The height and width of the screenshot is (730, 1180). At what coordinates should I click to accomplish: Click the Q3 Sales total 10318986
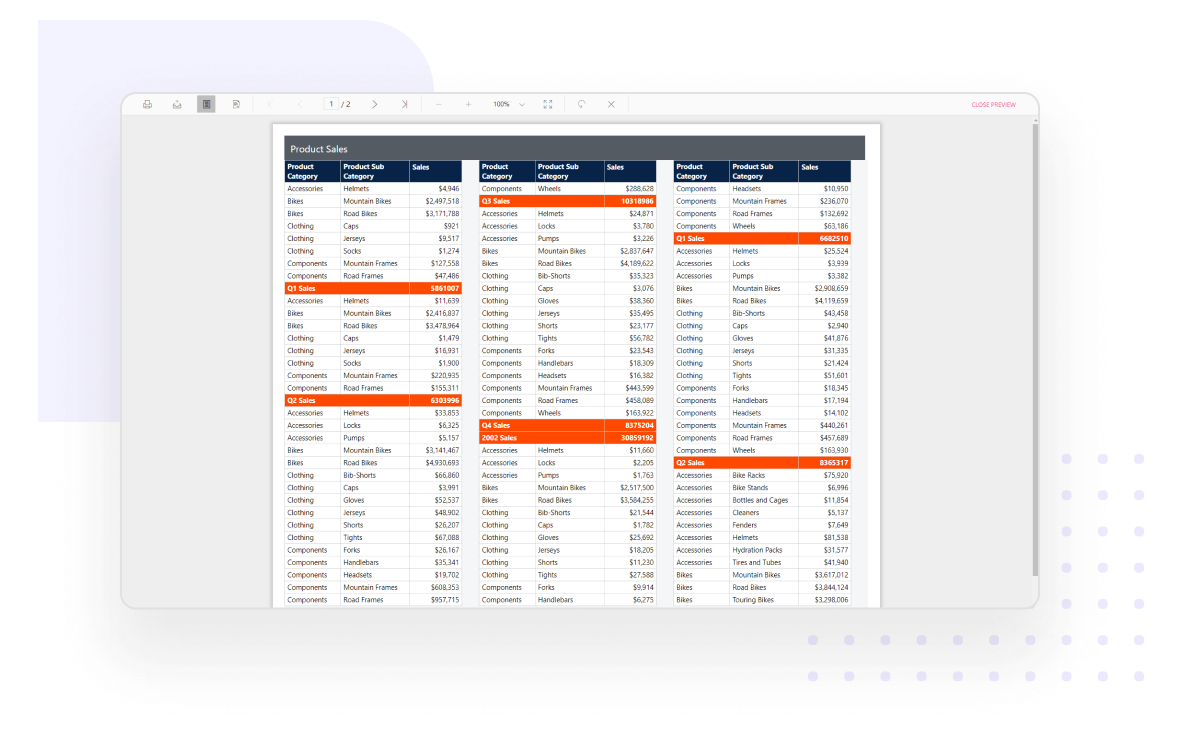point(637,201)
